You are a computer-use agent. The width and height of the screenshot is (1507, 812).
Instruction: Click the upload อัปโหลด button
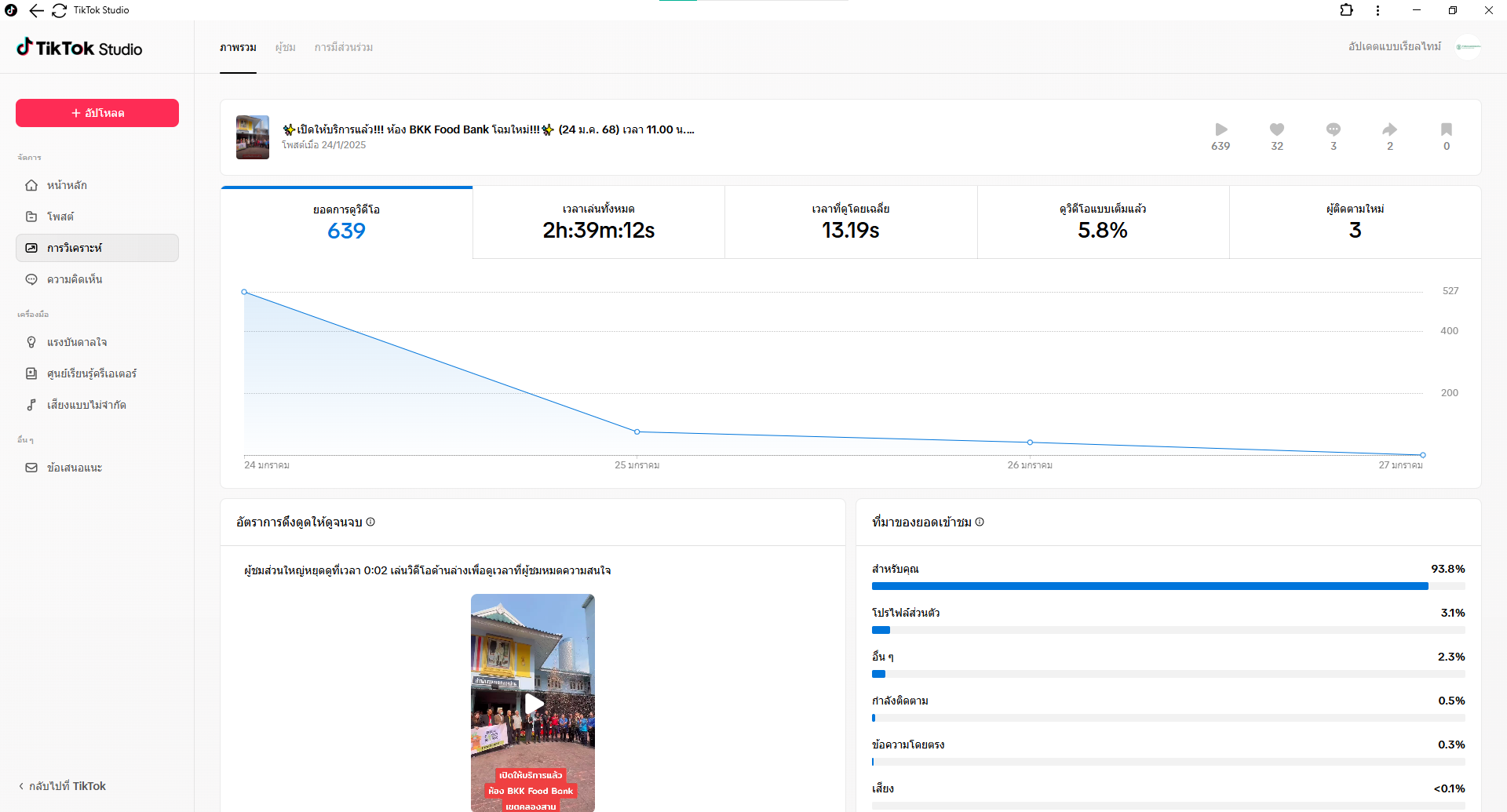[97, 113]
